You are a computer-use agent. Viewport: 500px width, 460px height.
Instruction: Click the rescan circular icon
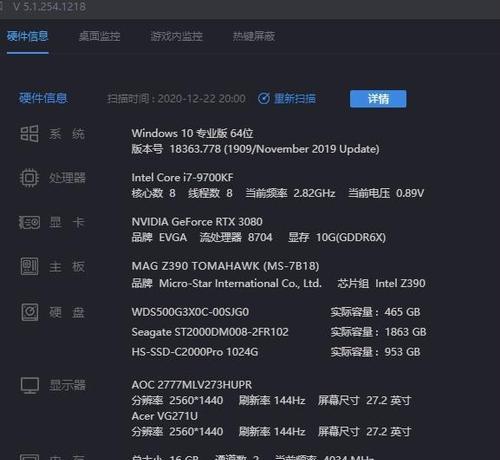click(264, 98)
